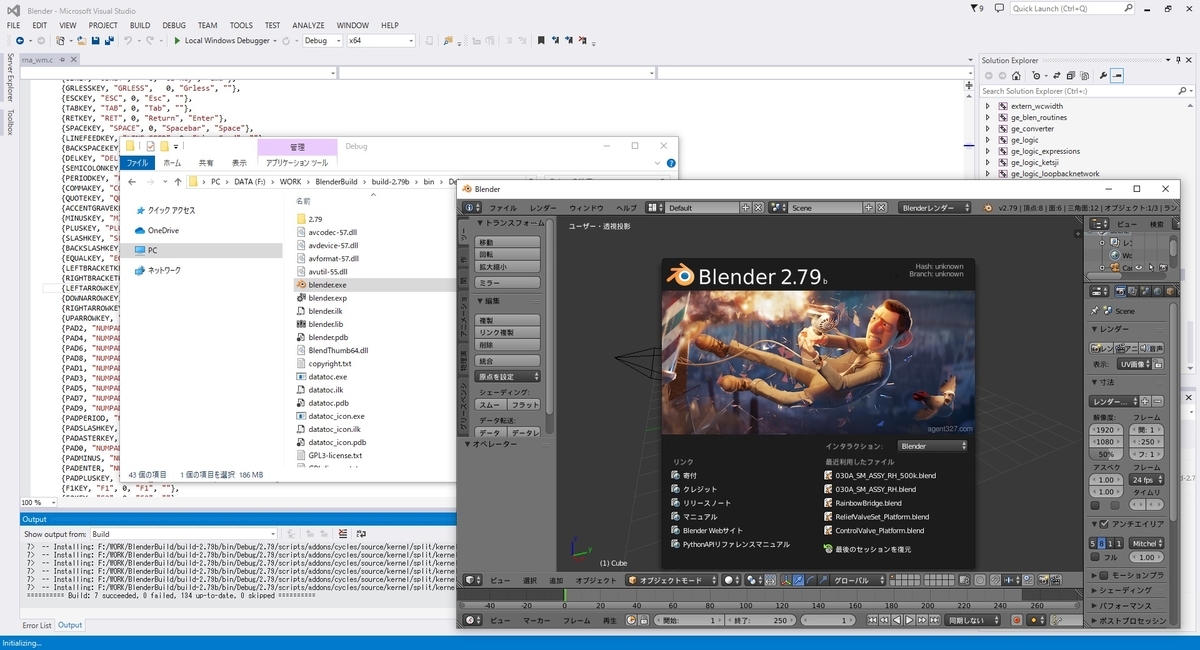Navigate backward in Visual Studio toolbar
The width and height of the screenshot is (1200, 650).
[20, 41]
